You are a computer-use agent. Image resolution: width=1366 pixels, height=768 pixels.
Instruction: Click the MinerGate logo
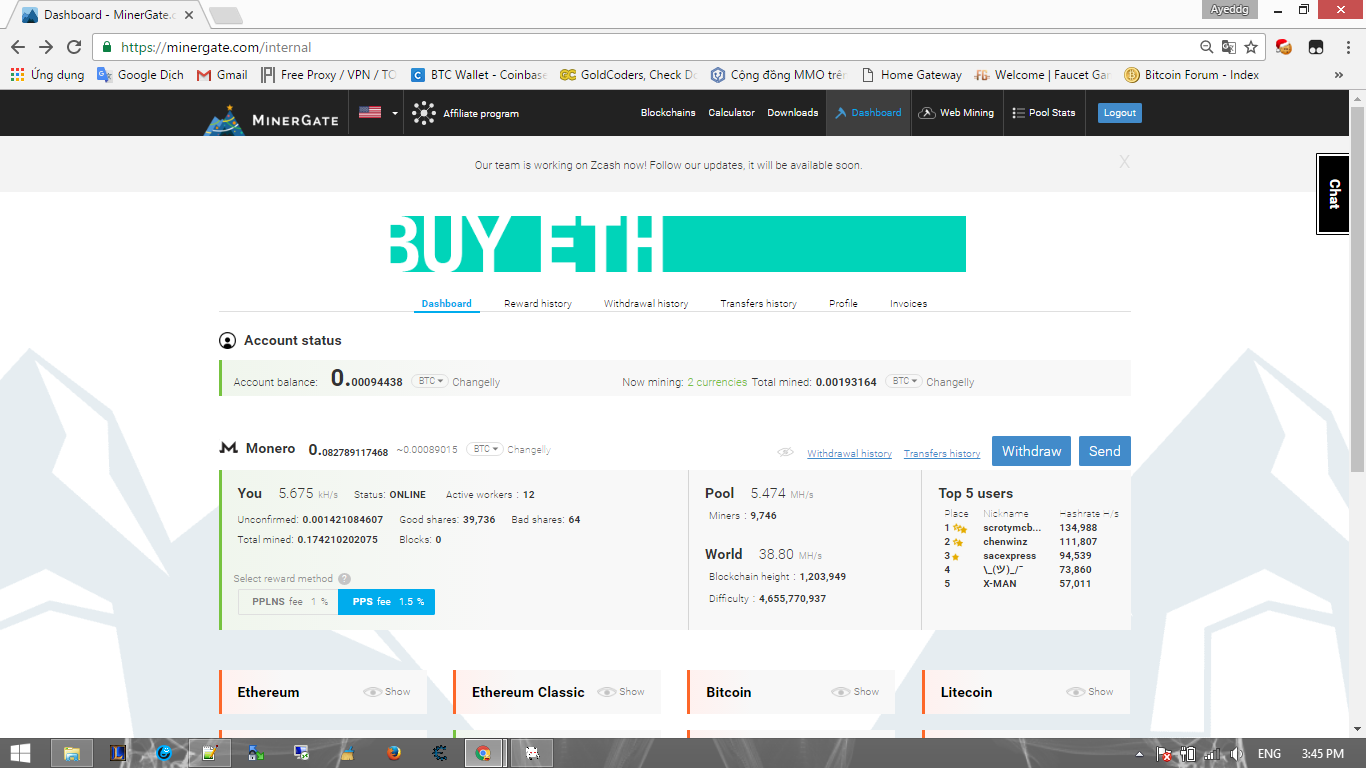click(x=272, y=118)
